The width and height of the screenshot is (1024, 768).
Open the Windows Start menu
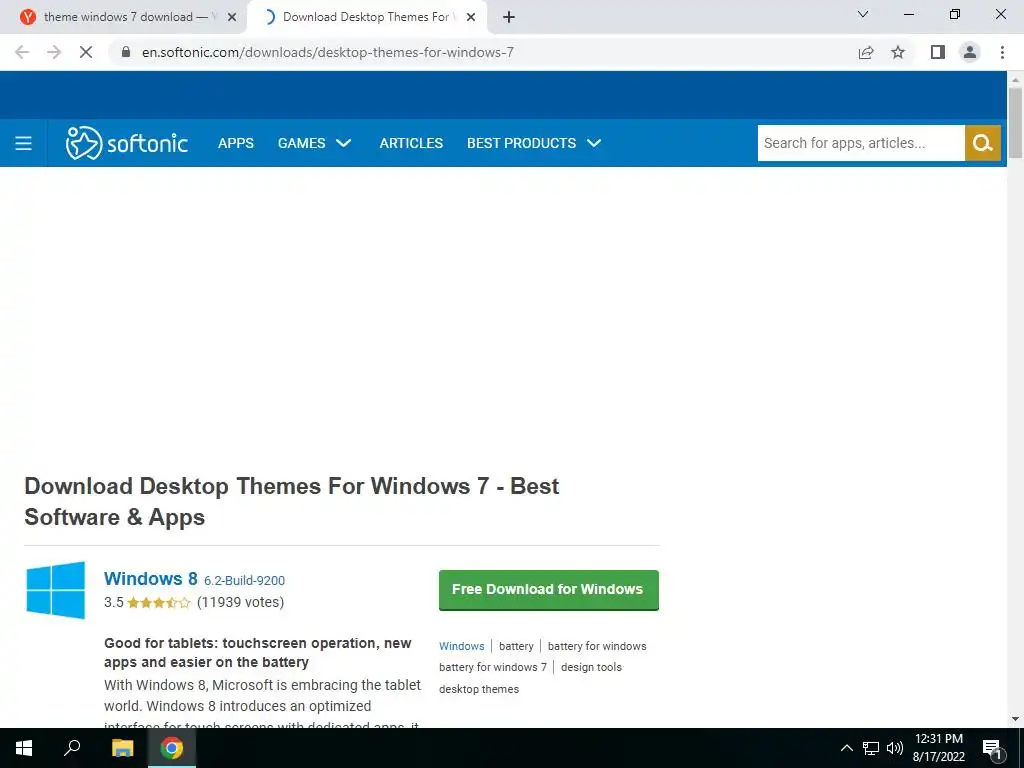tap(24, 748)
